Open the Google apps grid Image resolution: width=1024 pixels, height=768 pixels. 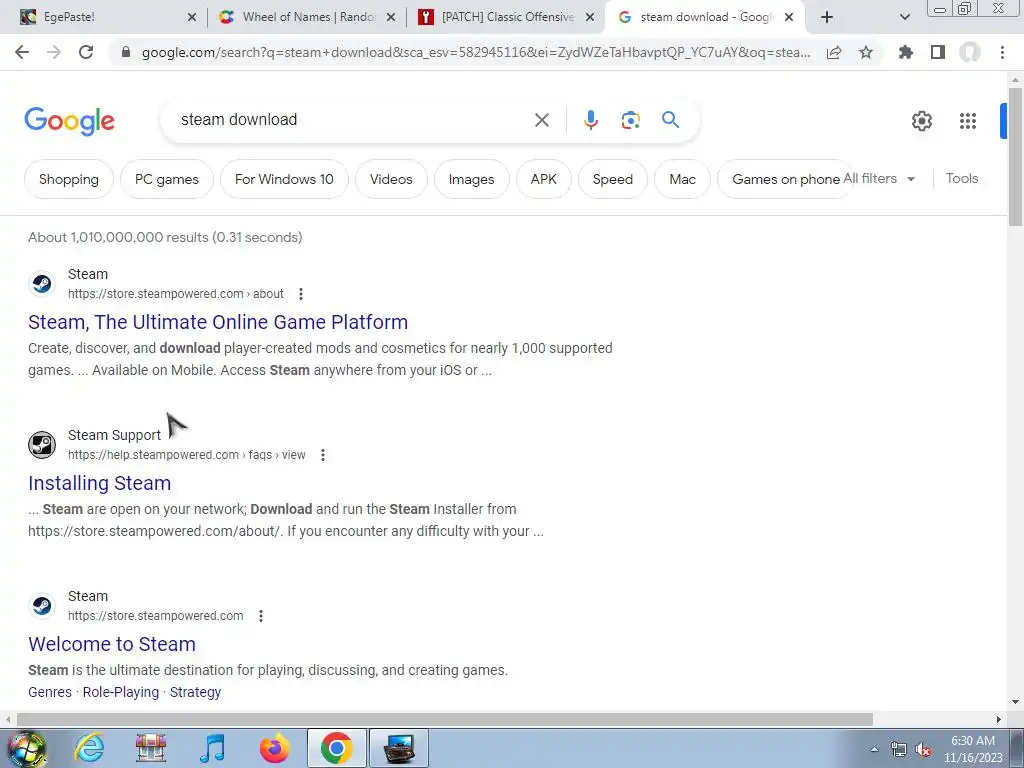968,121
